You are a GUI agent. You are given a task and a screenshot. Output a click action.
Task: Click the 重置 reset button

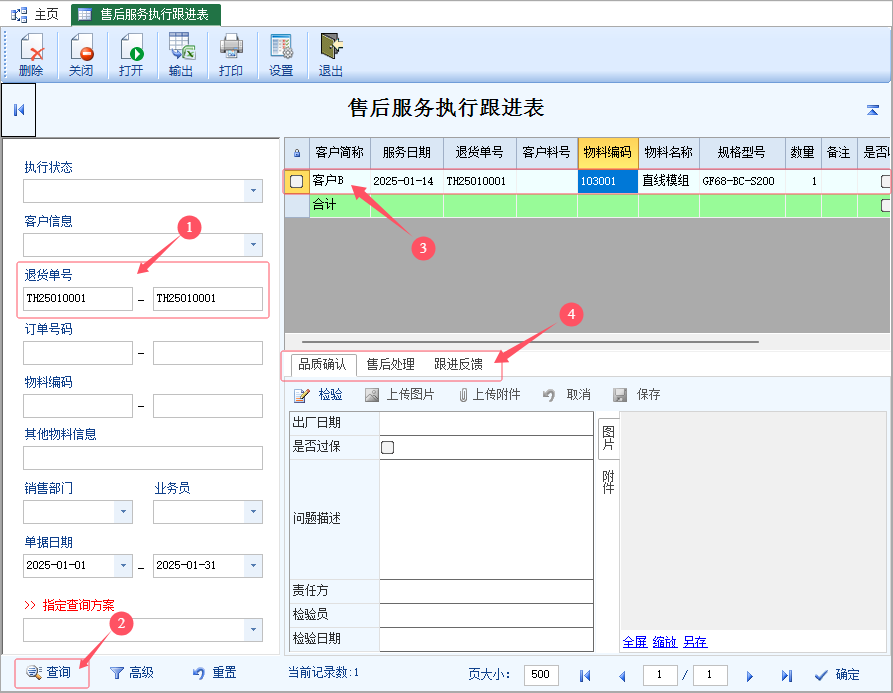214,673
